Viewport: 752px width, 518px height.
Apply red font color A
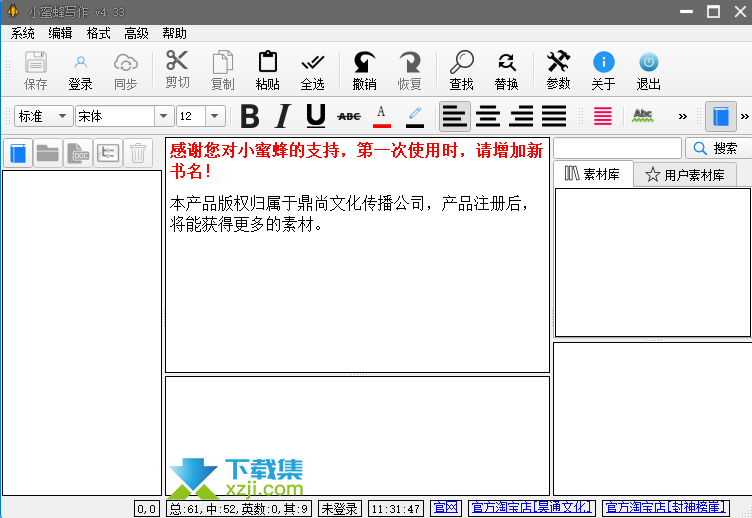pyautogui.click(x=382, y=116)
